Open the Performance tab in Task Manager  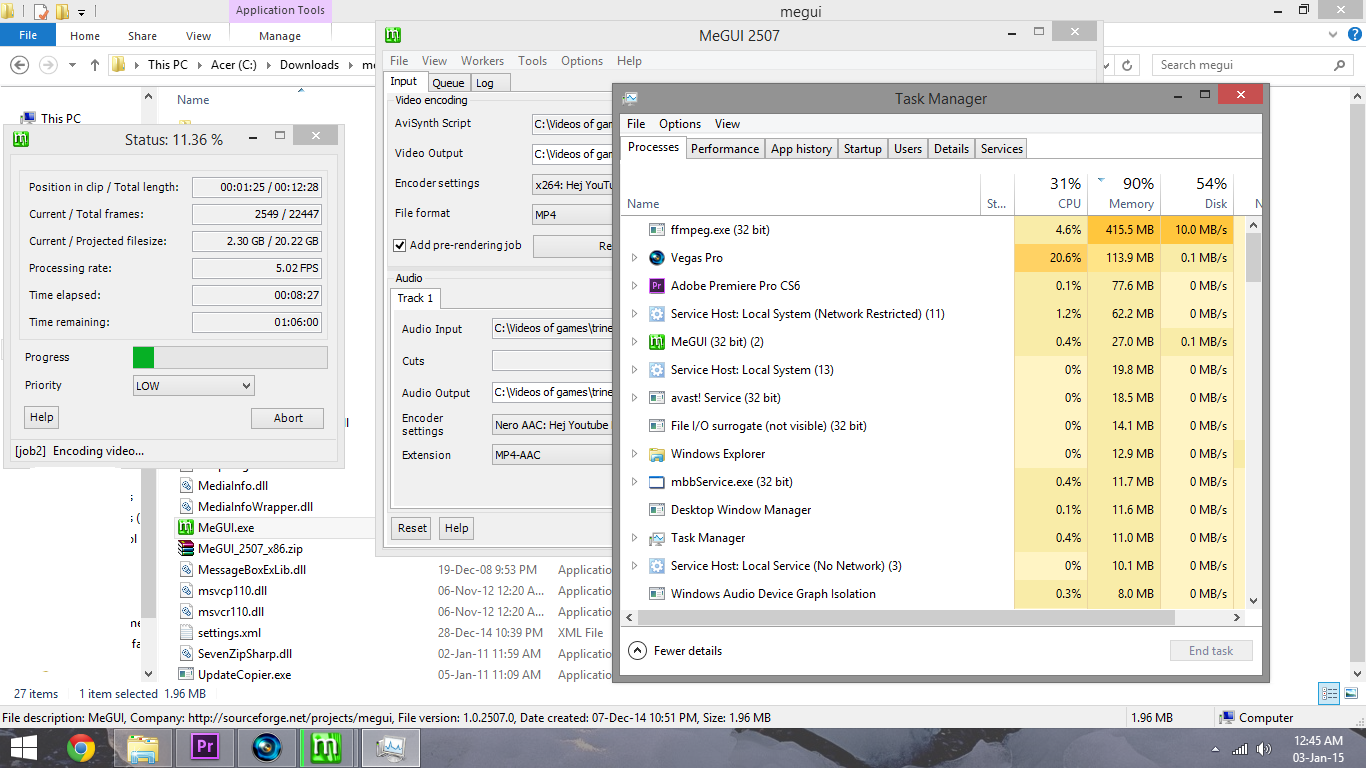coord(725,149)
